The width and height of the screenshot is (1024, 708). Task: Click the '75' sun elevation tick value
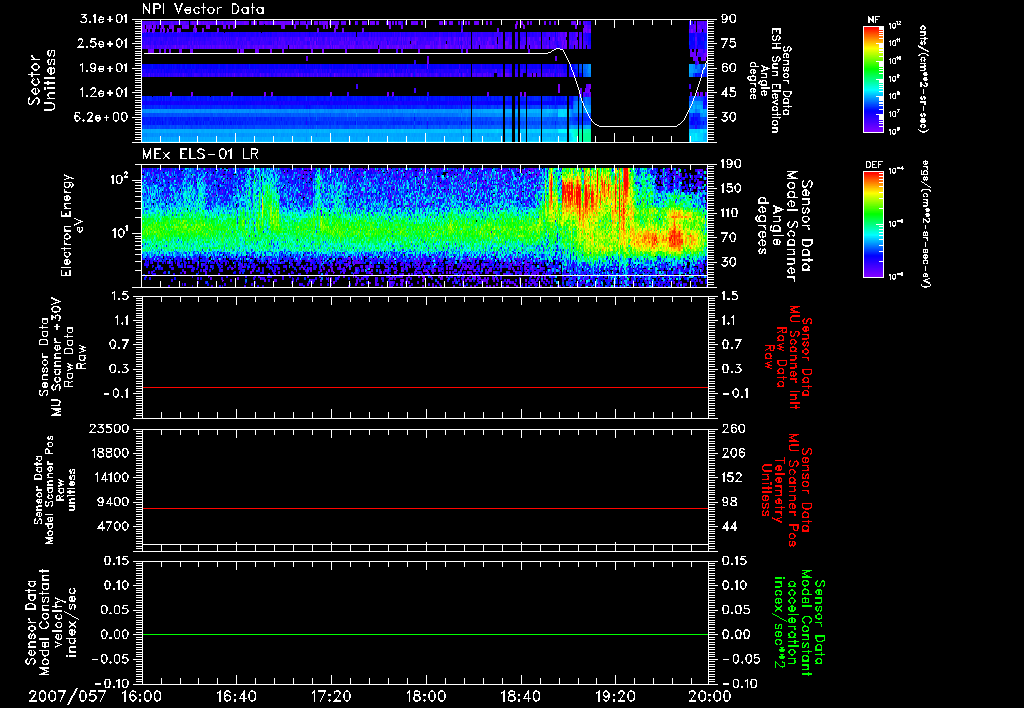(728, 43)
